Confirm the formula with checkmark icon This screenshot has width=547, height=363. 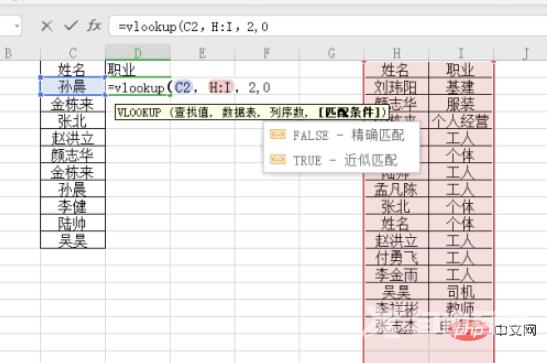point(71,25)
